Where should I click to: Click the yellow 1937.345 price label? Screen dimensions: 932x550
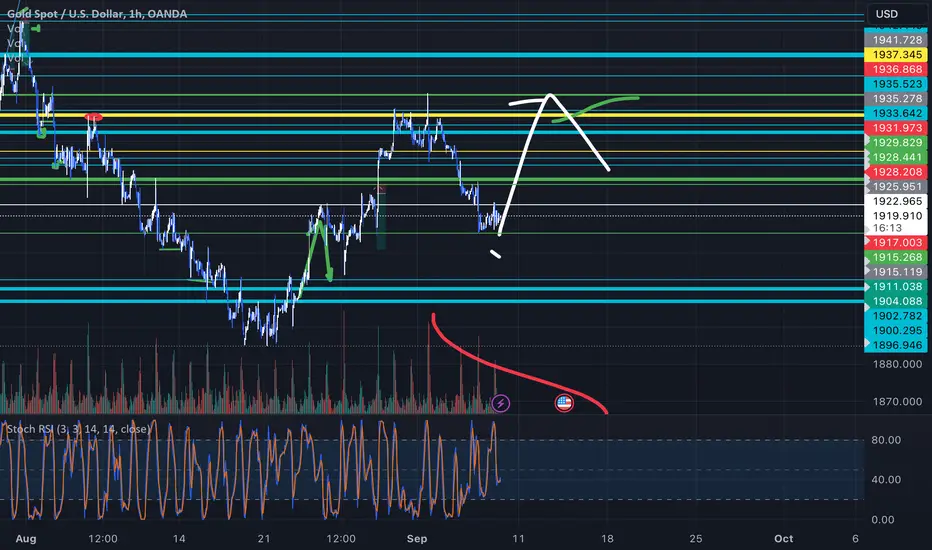click(x=896, y=55)
